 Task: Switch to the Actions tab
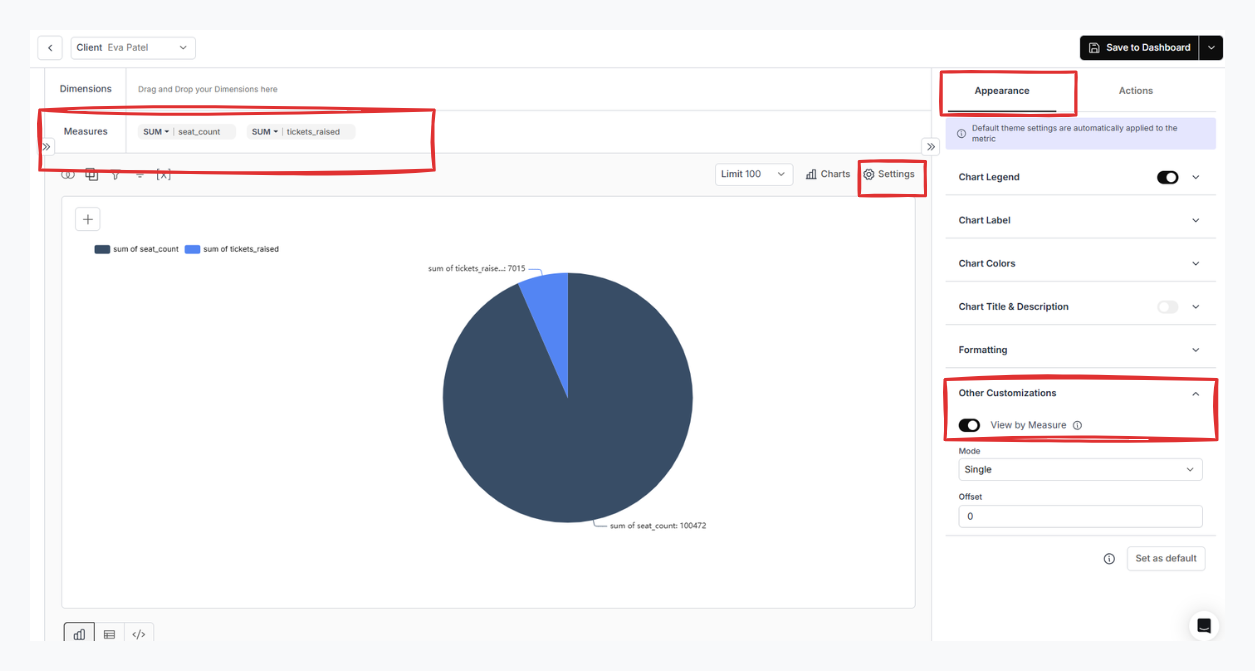pyautogui.click(x=1136, y=91)
